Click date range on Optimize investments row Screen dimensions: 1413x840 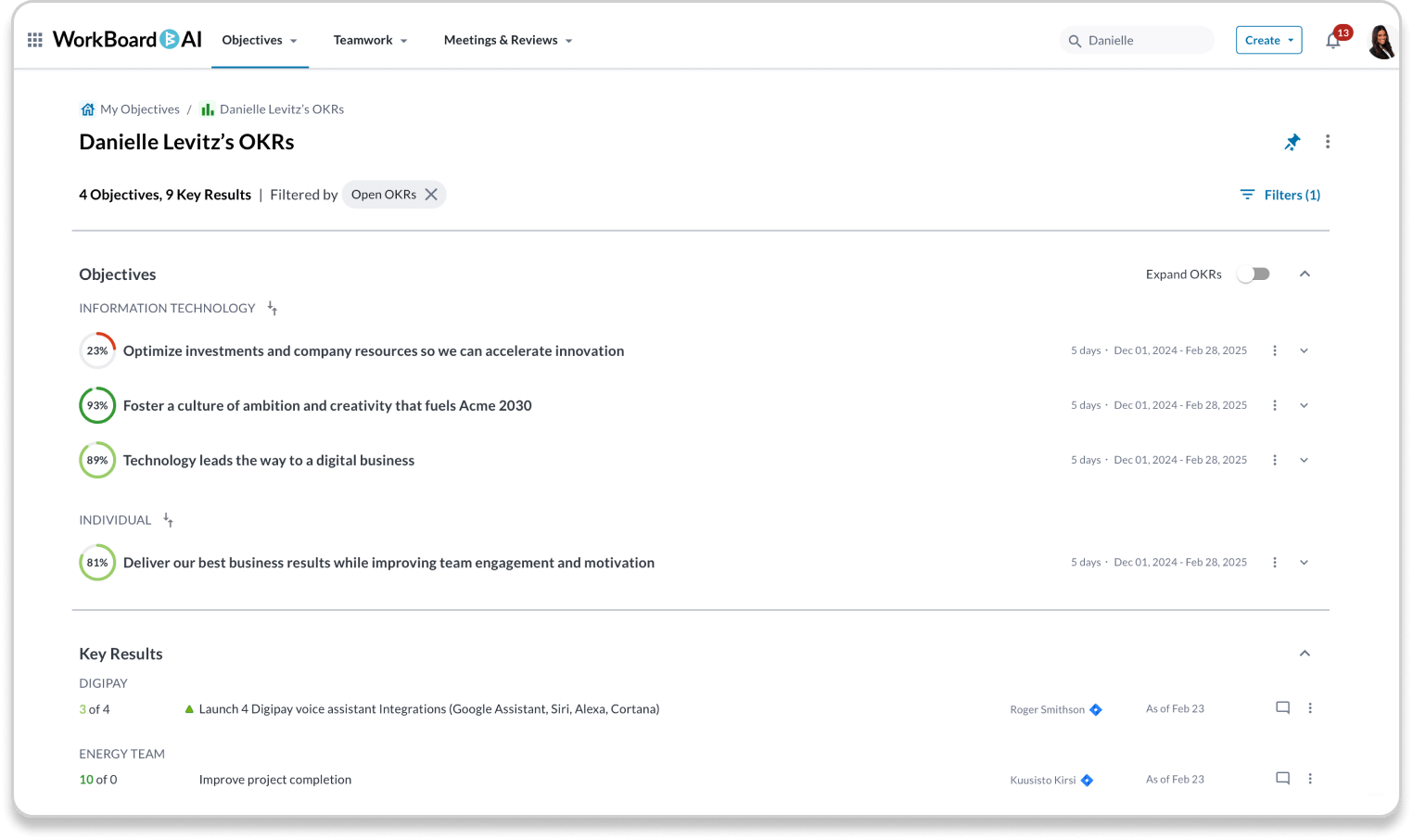pyautogui.click(x=1180, y=350)
